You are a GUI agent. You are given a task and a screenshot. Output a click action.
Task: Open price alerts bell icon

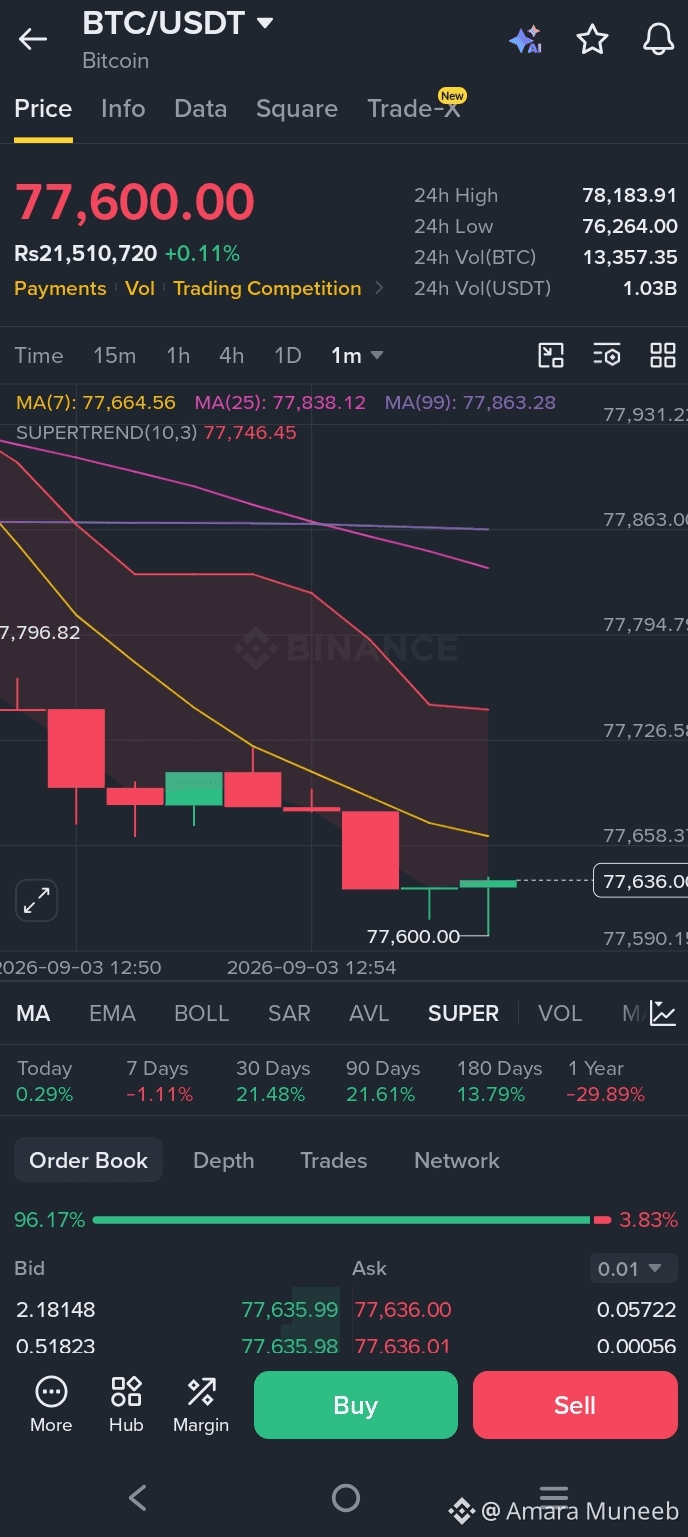[x=658, y=39]
